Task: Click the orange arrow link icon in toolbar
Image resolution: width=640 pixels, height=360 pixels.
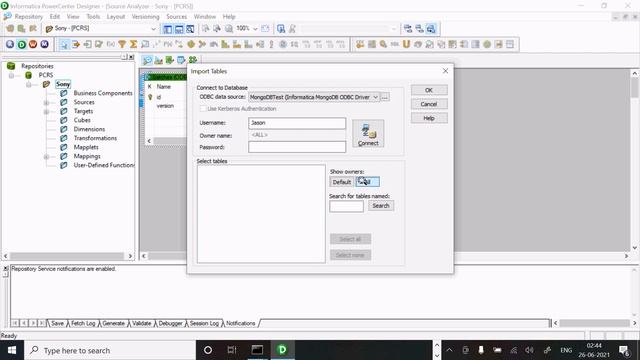Action: [x=76, y=44]
